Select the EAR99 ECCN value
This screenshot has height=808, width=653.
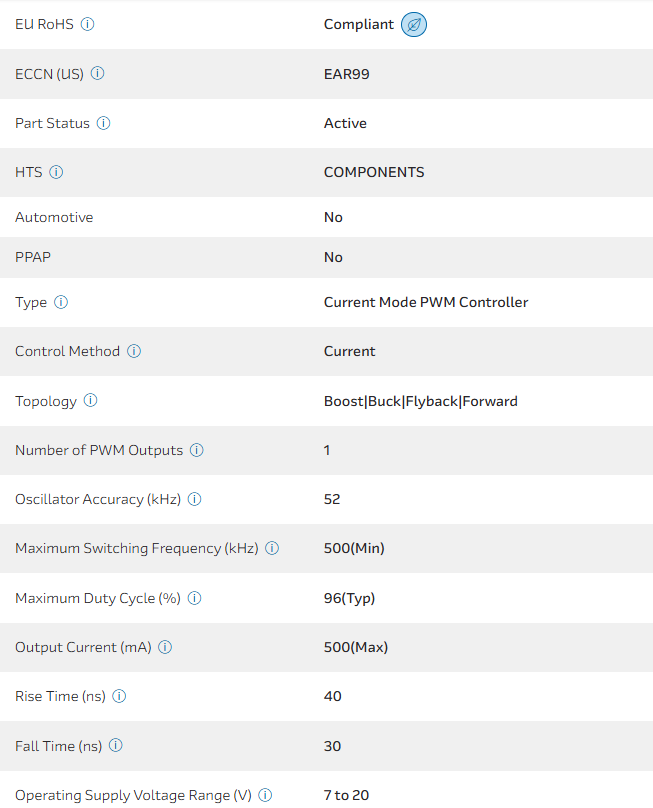347,74
